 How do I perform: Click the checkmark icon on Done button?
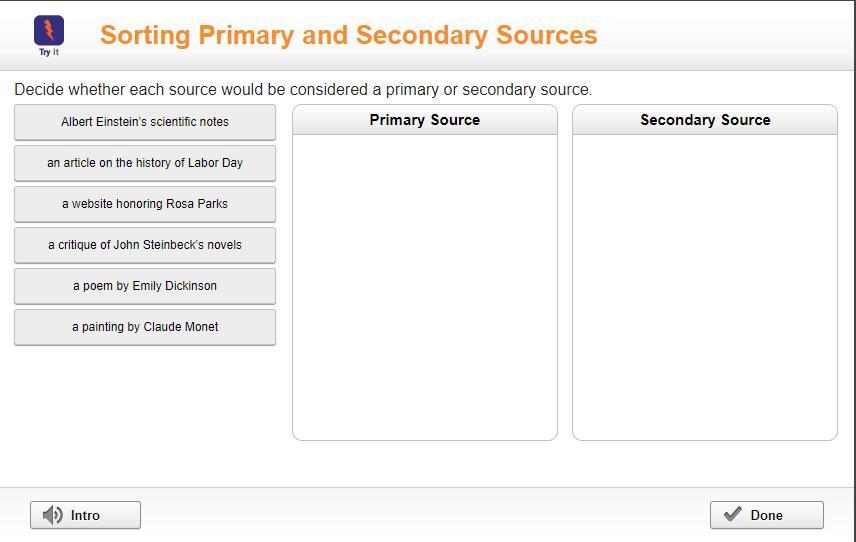732,514
